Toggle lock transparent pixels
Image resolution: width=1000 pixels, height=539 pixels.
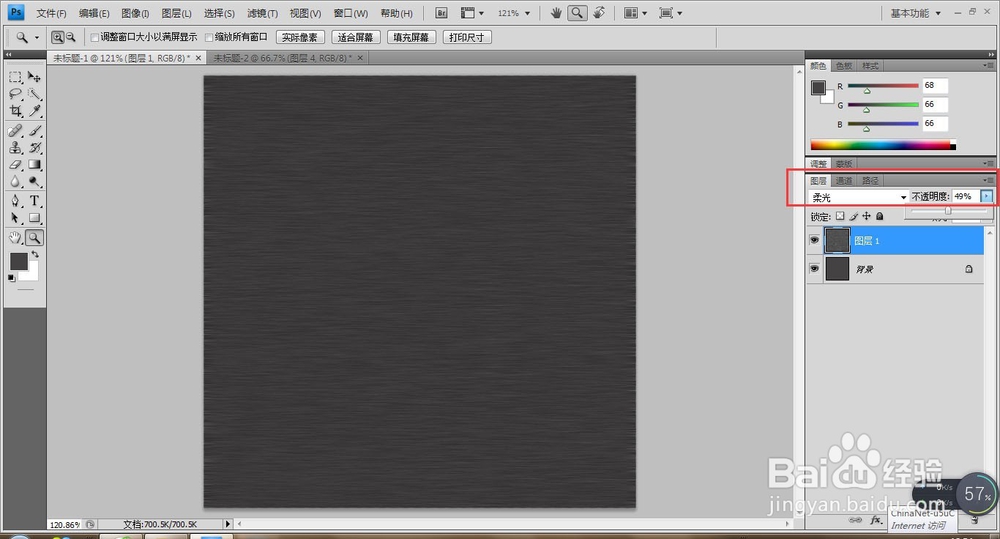(x=840, y=216)
